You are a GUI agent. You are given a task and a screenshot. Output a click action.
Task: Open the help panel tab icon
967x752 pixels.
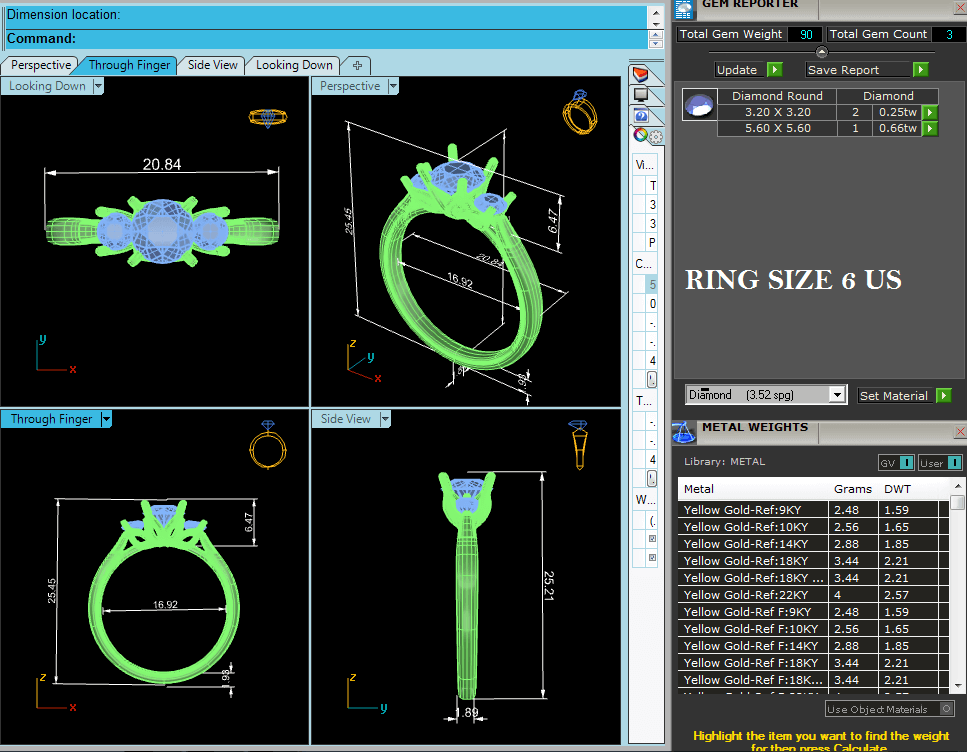642,116
